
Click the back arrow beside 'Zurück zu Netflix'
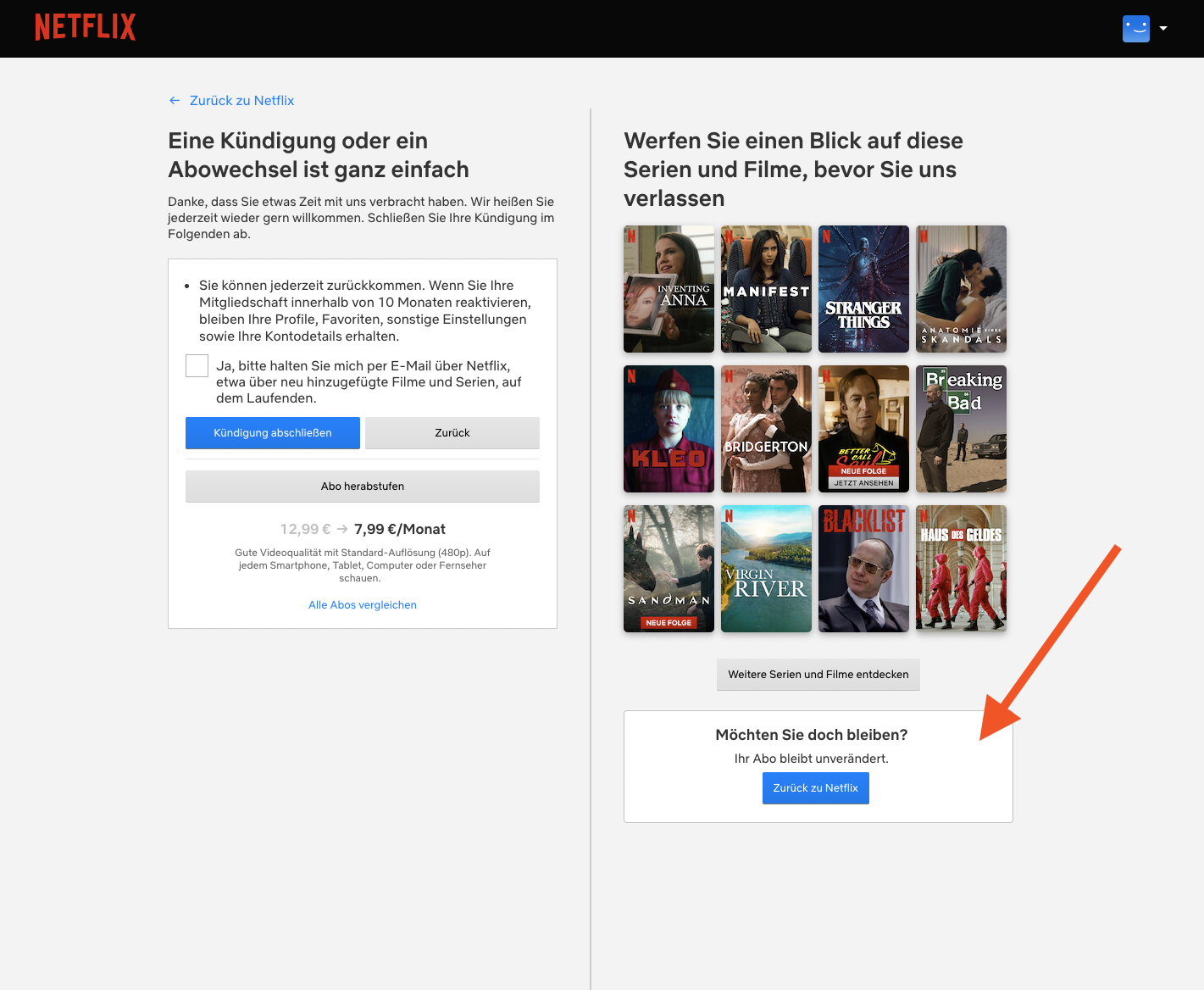click(x=175, y=100)
